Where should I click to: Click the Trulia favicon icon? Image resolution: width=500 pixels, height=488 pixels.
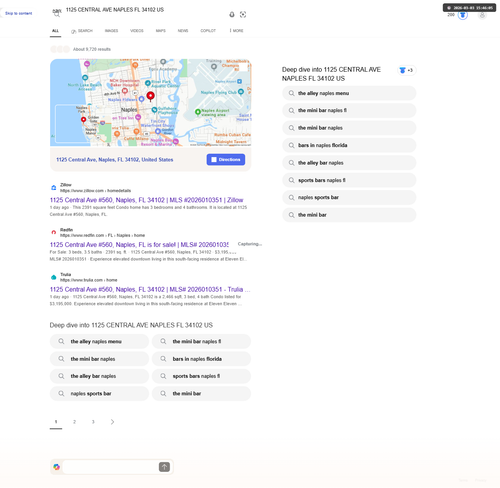(53, 277)
